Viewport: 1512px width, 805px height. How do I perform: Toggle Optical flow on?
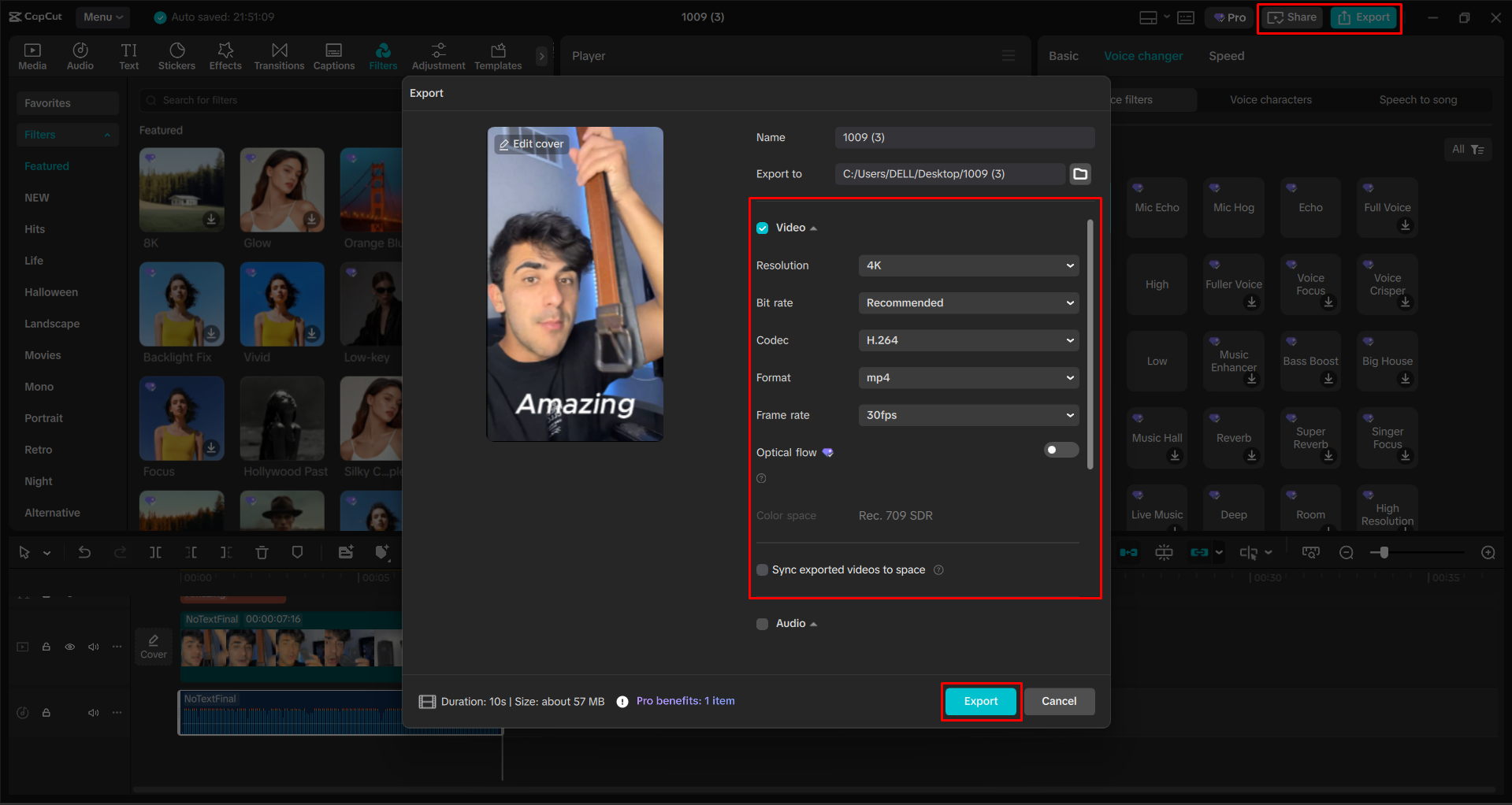[x=1061, y=449]
